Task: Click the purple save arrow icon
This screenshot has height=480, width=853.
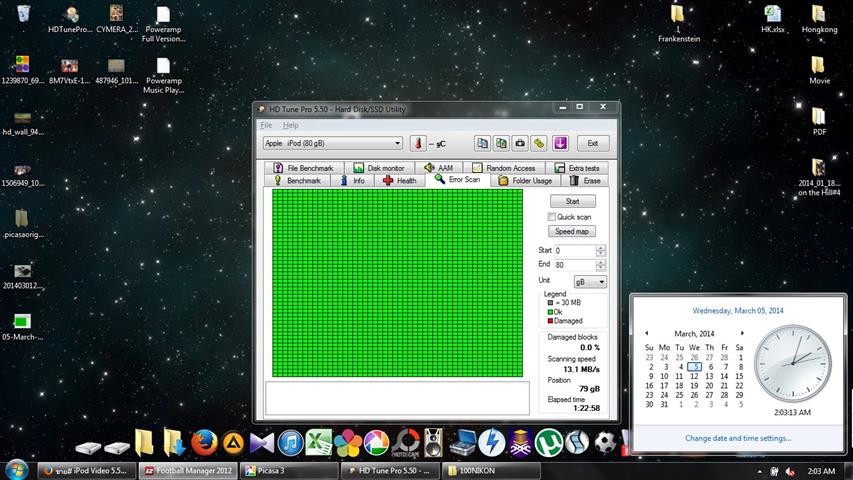Action: 560,143
